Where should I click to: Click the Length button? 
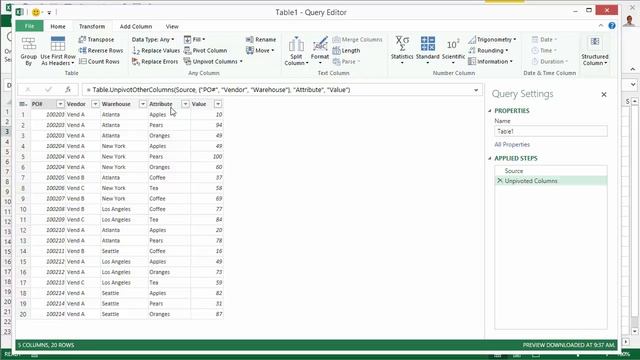(x=346, y=51)
